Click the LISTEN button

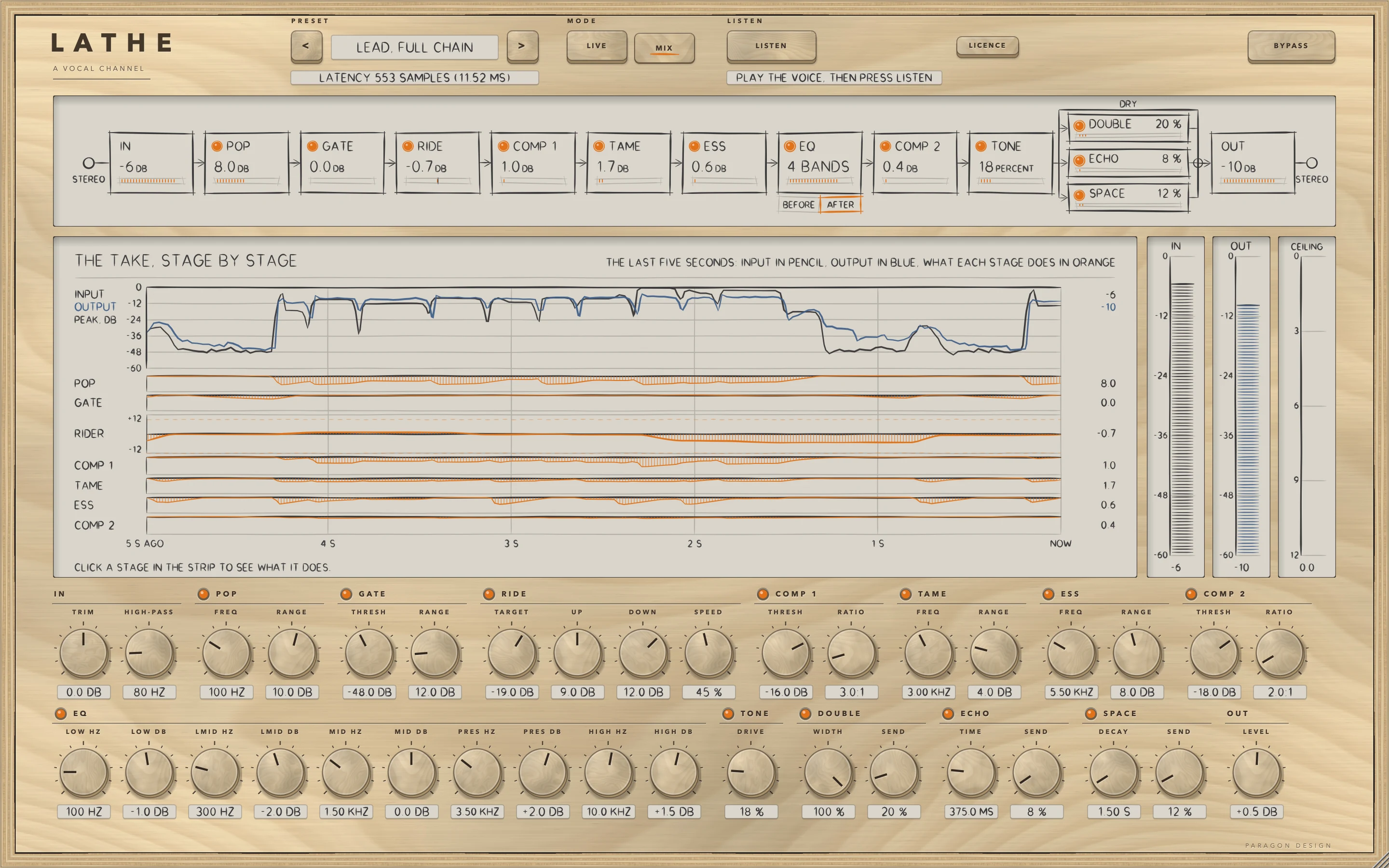click(x=771, y=46)
